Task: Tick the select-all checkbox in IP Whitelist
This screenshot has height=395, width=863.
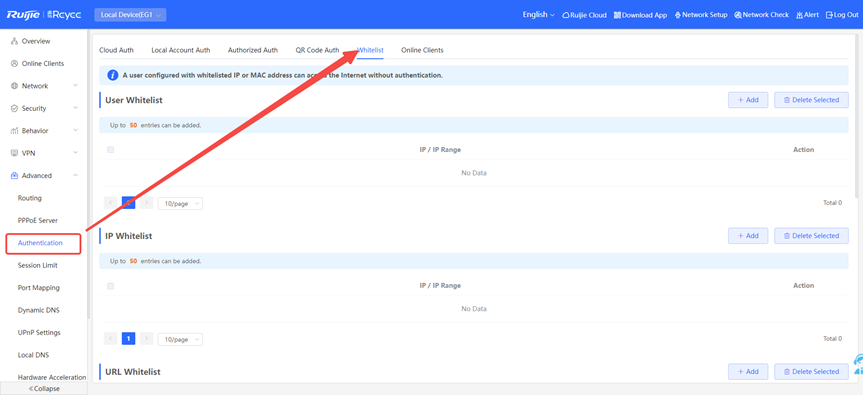Action: click(x=111, y=286)
